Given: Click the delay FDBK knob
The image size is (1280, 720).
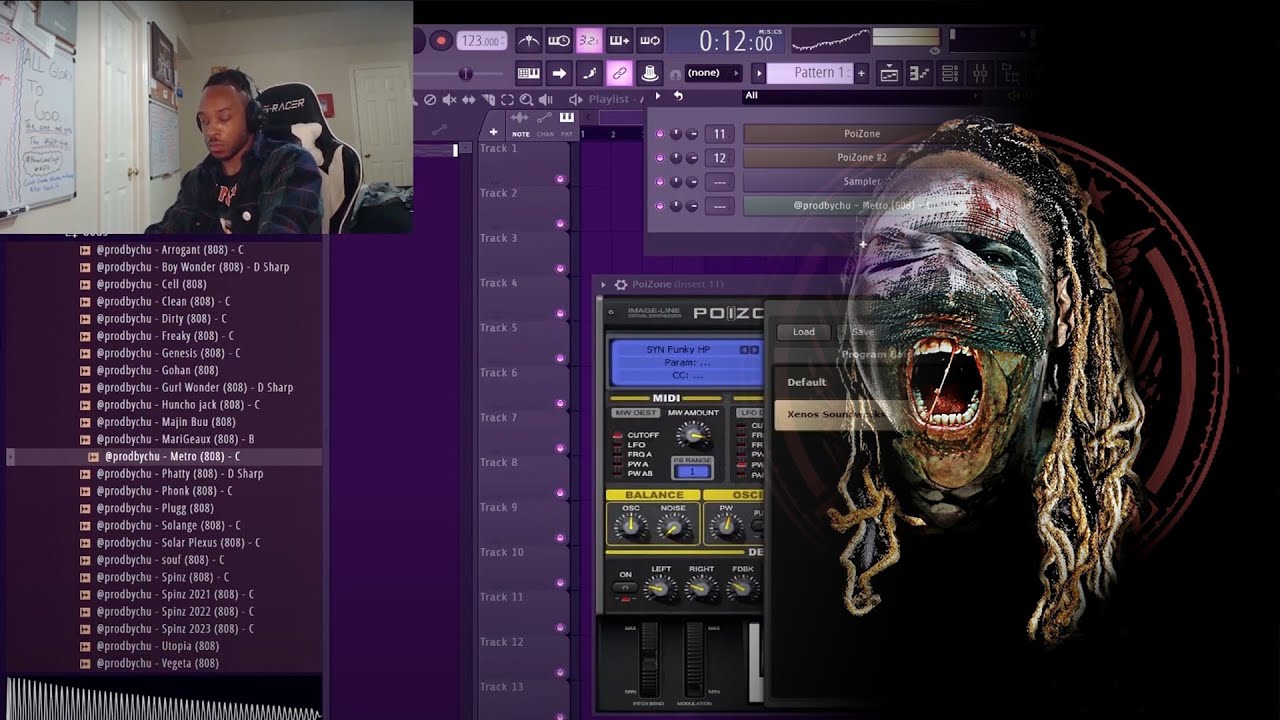Looking at the screenshot, I should 743,589.
